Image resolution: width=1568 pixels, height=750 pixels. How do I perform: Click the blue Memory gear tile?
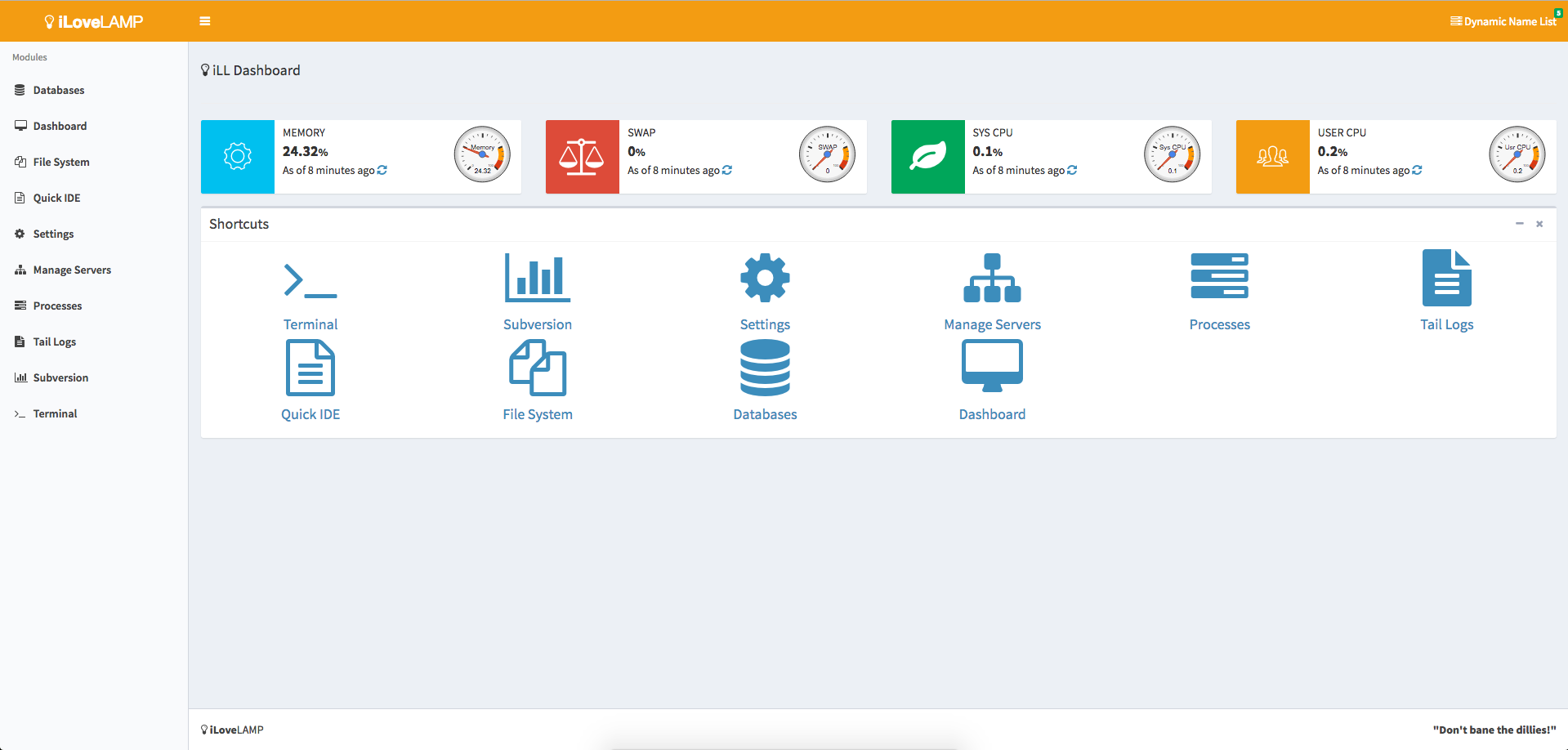238,157
